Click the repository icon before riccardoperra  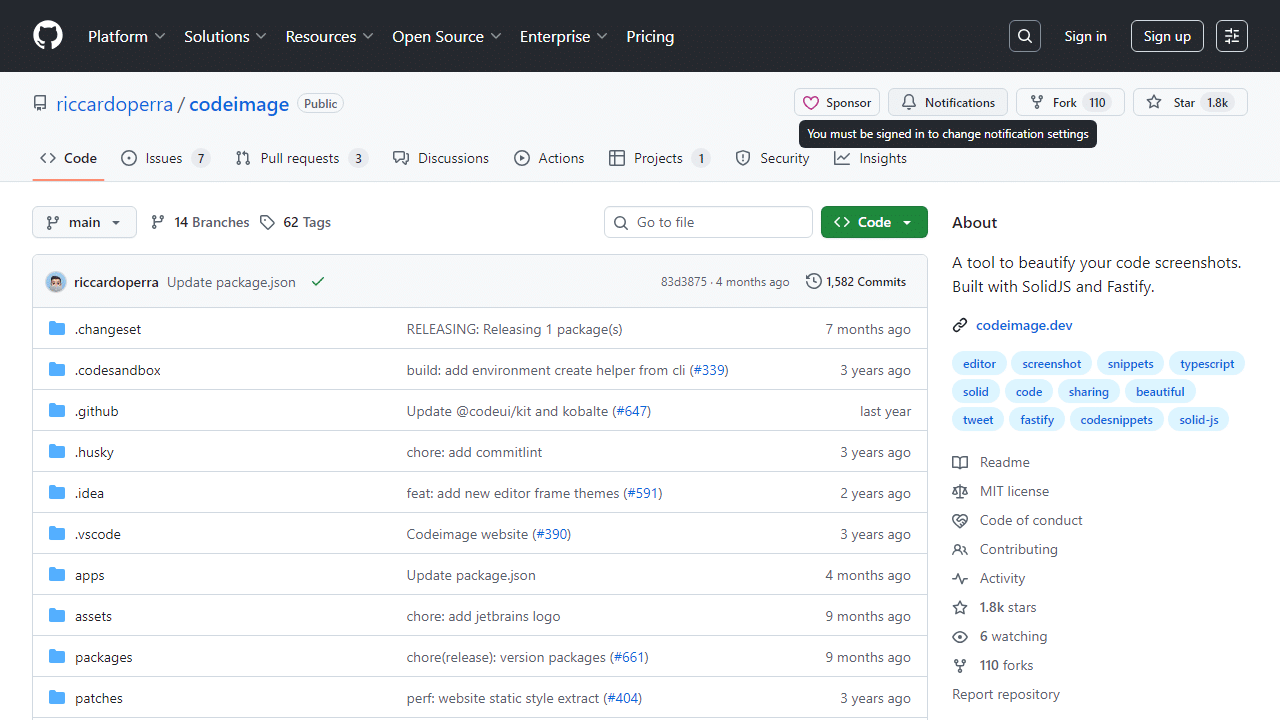click(x=40, y=104)
